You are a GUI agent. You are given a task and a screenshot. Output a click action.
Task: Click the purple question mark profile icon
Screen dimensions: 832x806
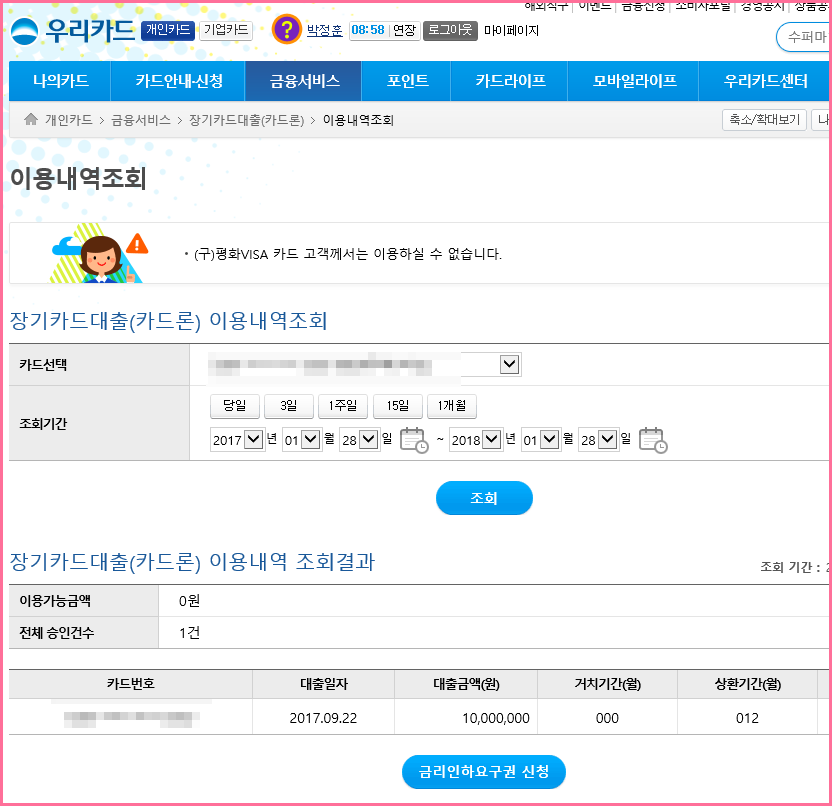point(286,30)
